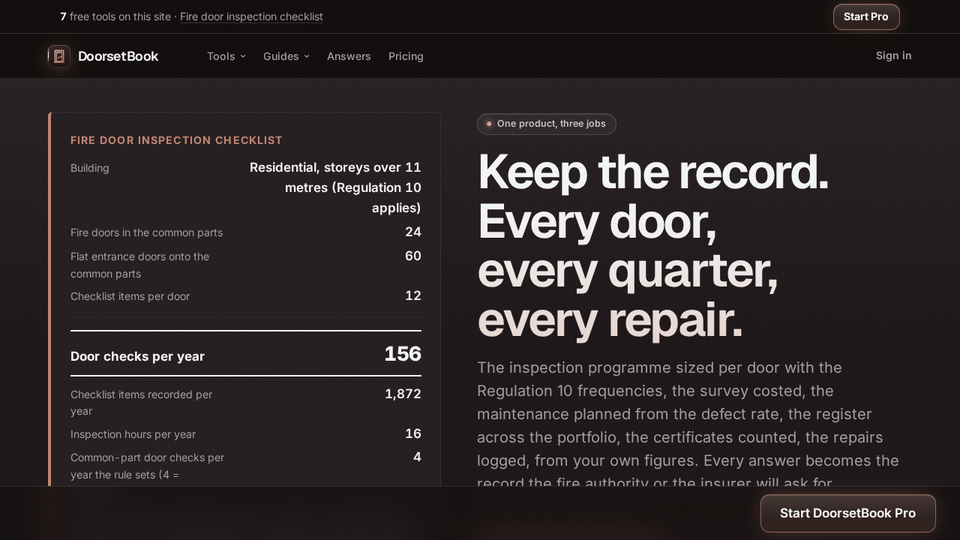The width and height of the screenshot is (960, 540).
Task: Click the Building value 'Residential, storeys over 11 metres'
Action: click(335, 187)
